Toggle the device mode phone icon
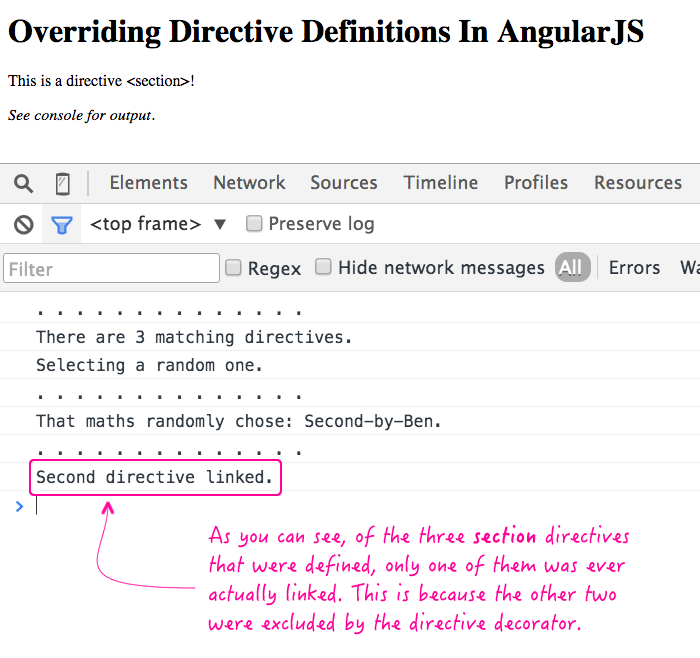 [x=62, y=183]
